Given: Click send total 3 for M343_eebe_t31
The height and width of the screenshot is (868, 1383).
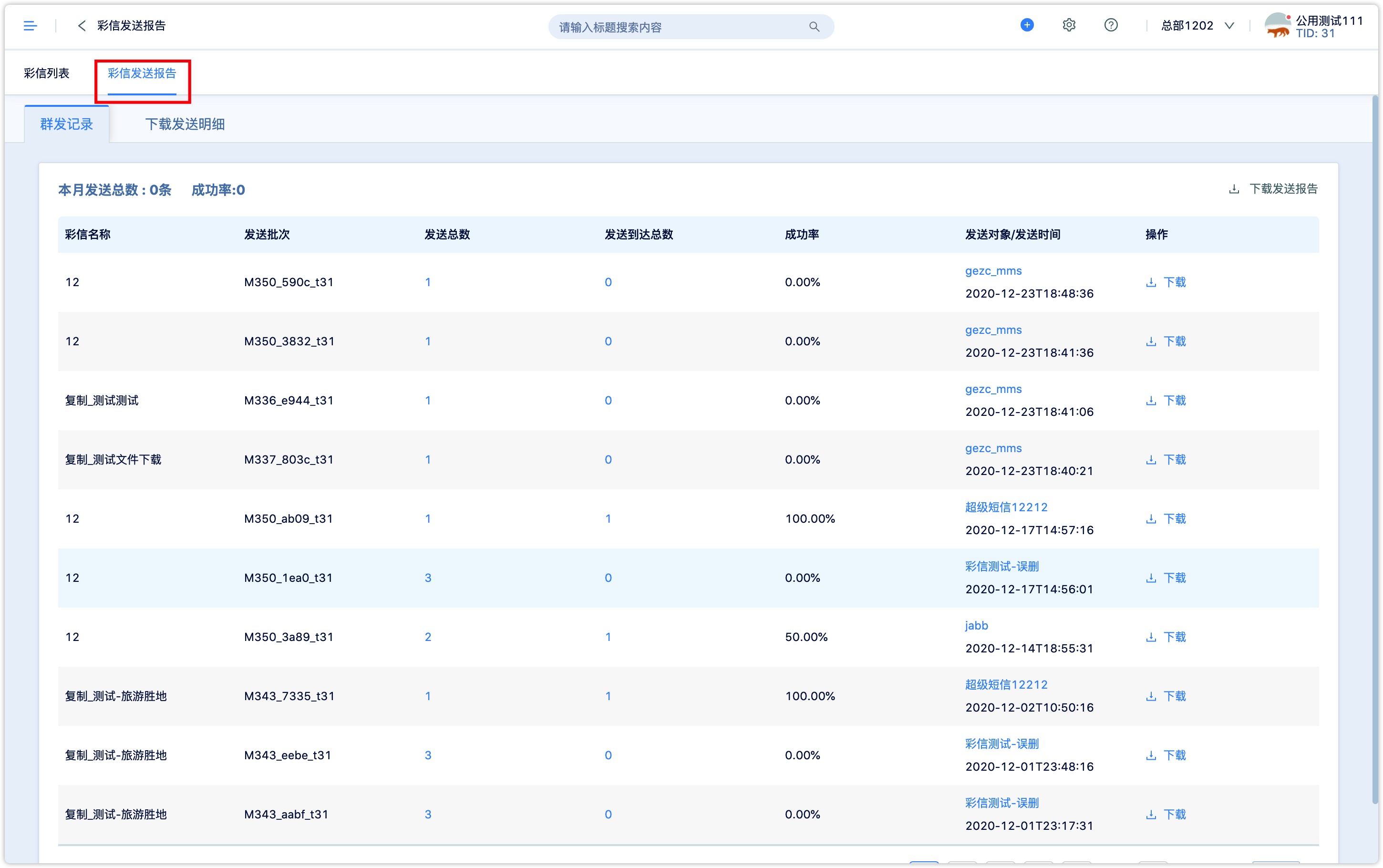Looking at the screenshot, I should tap(428, 755).
